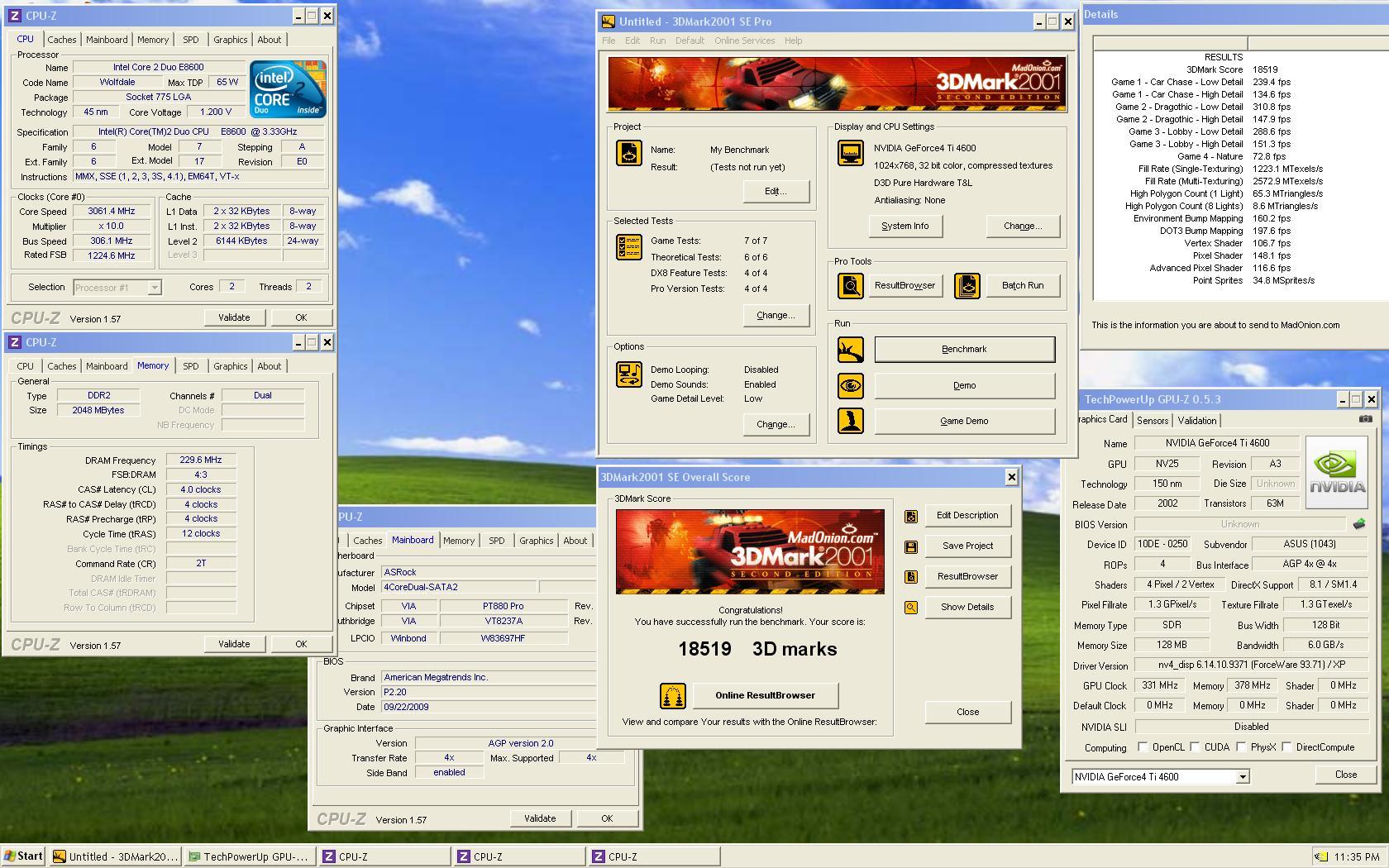
Task: Click the GPU-Z screenshot camera icon
Action: coord(1365,419)
